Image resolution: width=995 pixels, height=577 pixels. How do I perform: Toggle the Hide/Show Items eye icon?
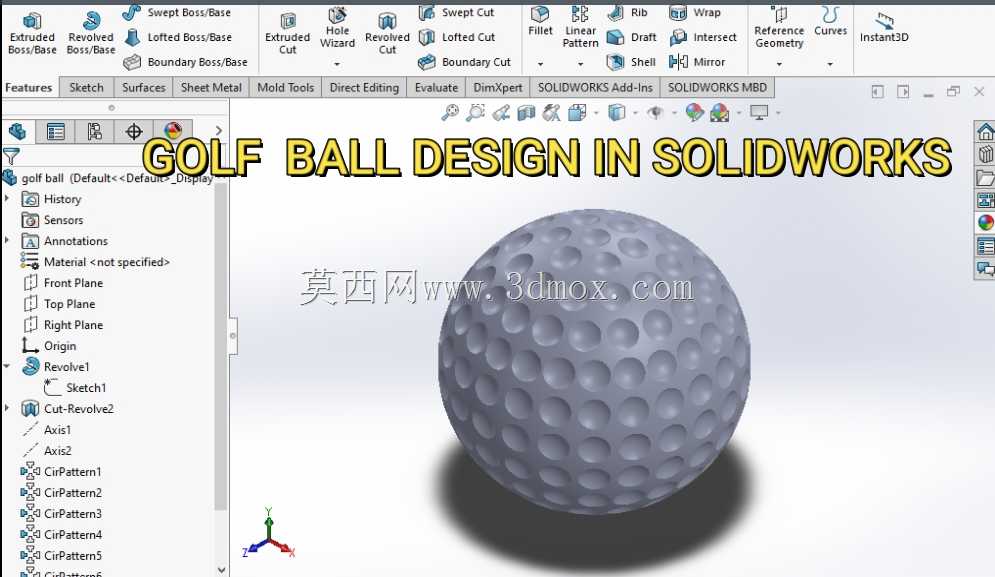click(655, 113)
